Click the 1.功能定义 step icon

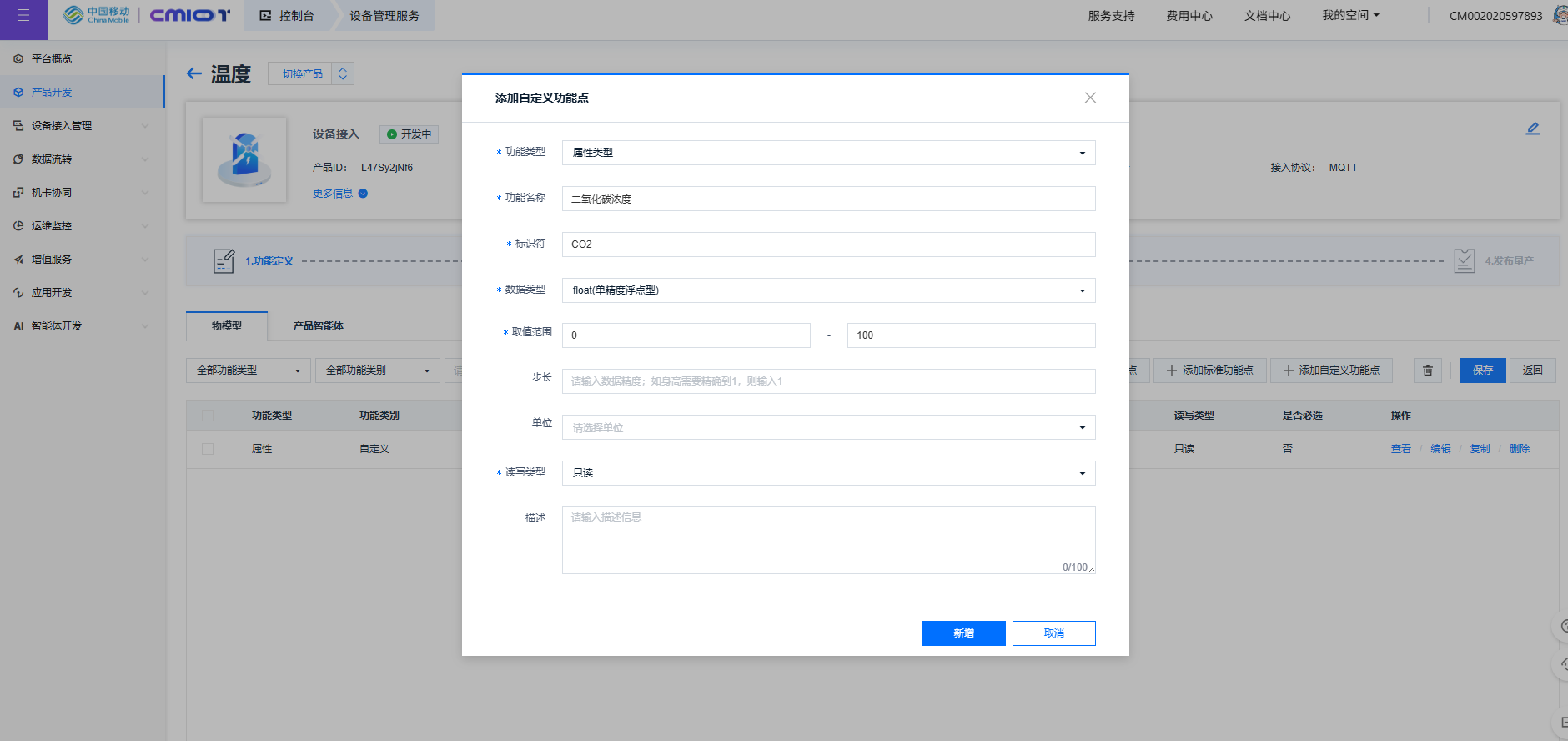pyautogui.click(x=224, y=261)
